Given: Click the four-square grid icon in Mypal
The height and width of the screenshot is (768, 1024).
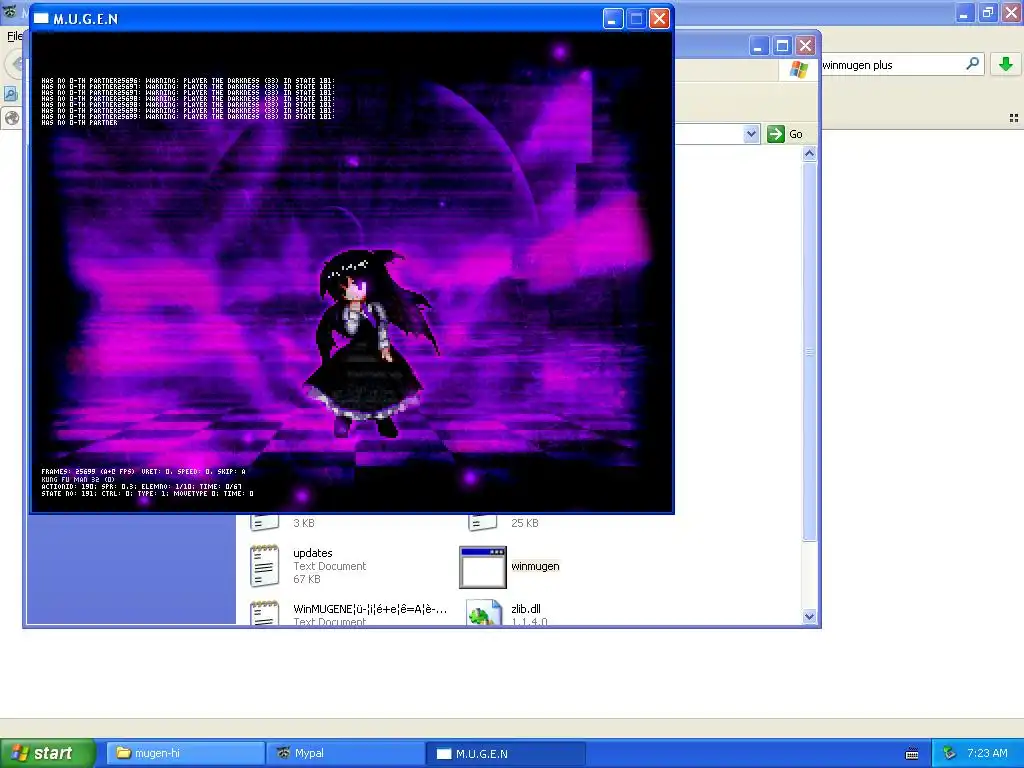Looking at the screenshot, I should [1014, 118].
